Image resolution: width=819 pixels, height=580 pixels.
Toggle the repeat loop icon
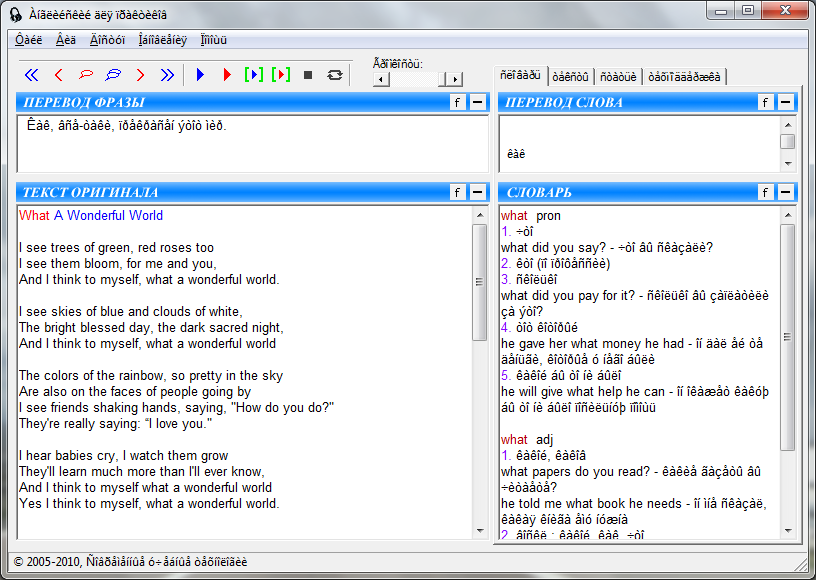tap(335, 75)
